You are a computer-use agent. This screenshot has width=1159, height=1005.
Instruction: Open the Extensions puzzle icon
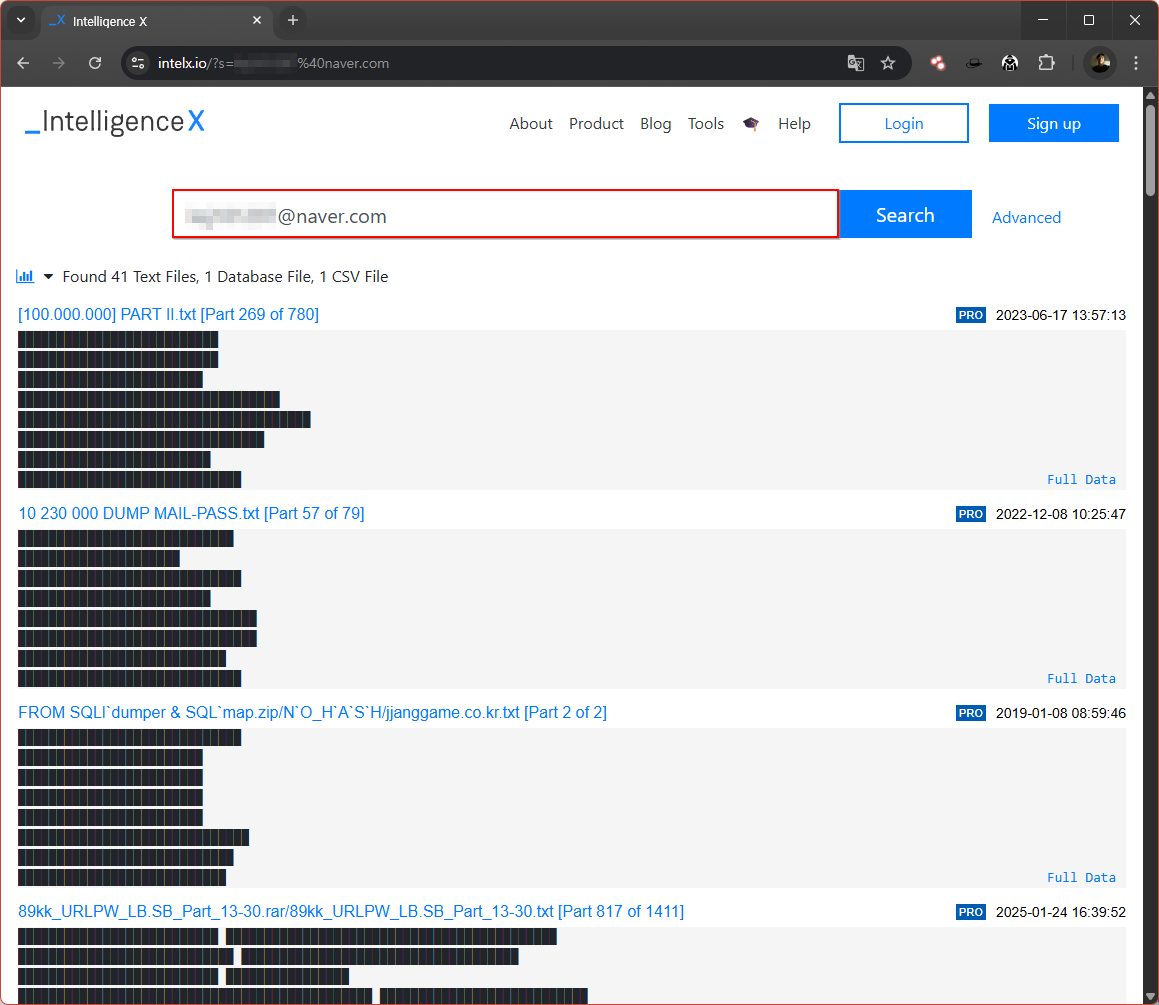pyautogui.click(x=1046, y=64)
